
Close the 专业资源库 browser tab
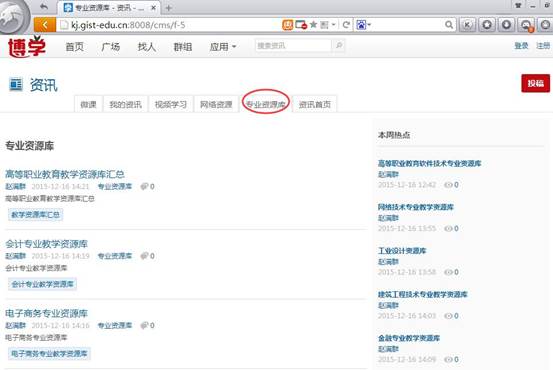(153, 7)
